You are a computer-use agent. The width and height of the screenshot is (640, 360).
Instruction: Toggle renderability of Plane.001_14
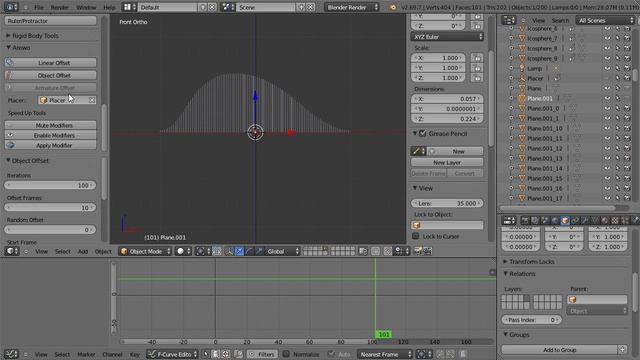627,169
